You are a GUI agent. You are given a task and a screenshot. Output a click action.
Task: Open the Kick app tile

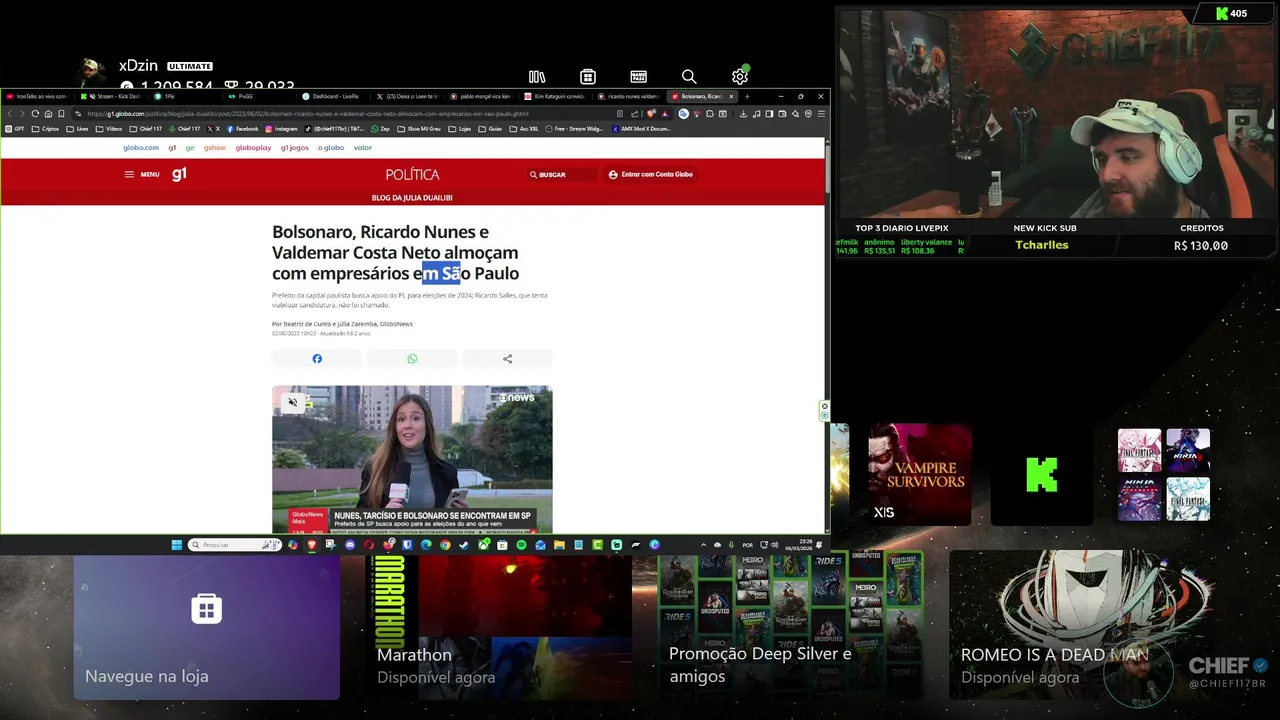point(1041,474)
